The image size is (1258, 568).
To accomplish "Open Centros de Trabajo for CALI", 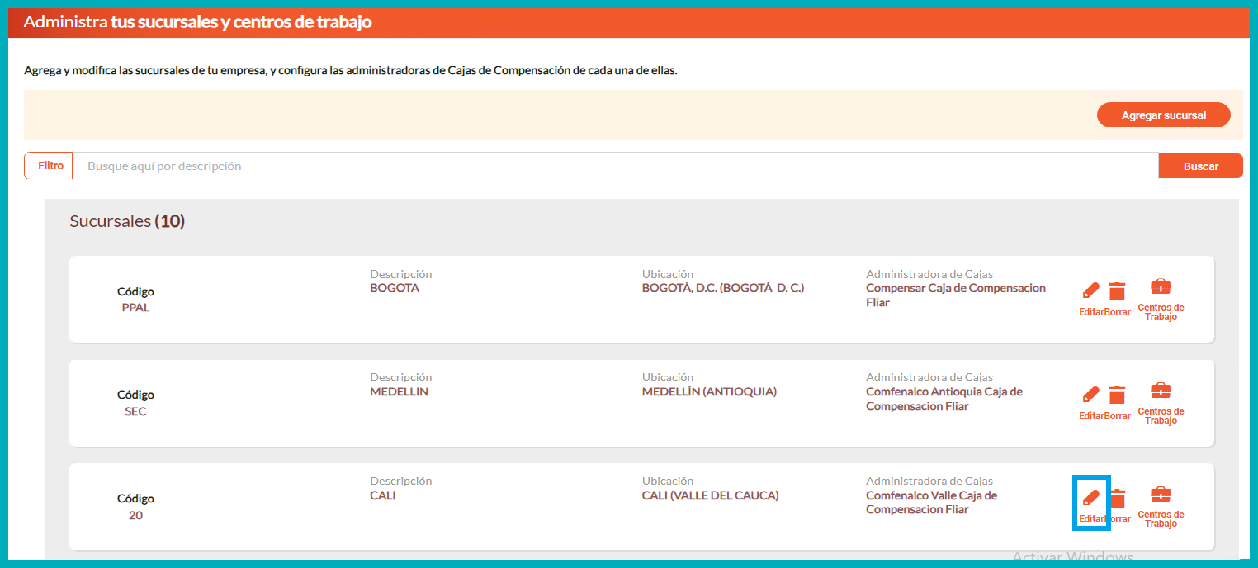I will pos(1161,507).
